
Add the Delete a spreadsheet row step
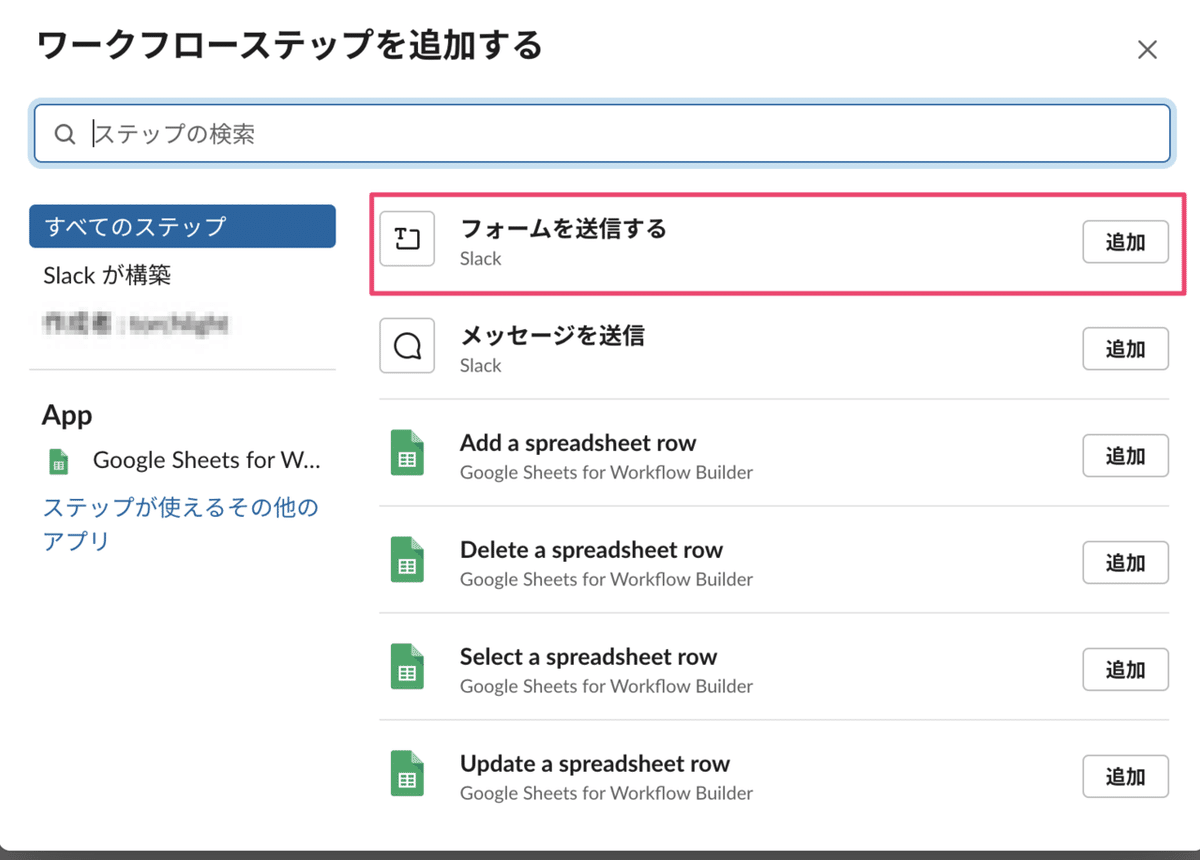[x=1125, y=563]
